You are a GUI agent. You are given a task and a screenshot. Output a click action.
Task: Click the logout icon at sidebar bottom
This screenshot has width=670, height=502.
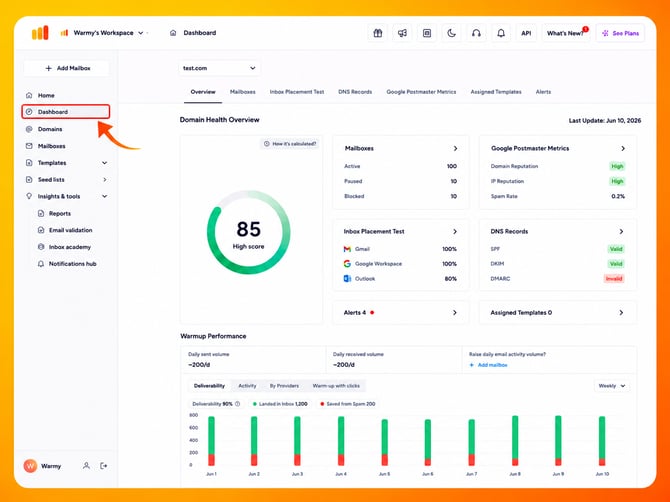tap(104, 466)
